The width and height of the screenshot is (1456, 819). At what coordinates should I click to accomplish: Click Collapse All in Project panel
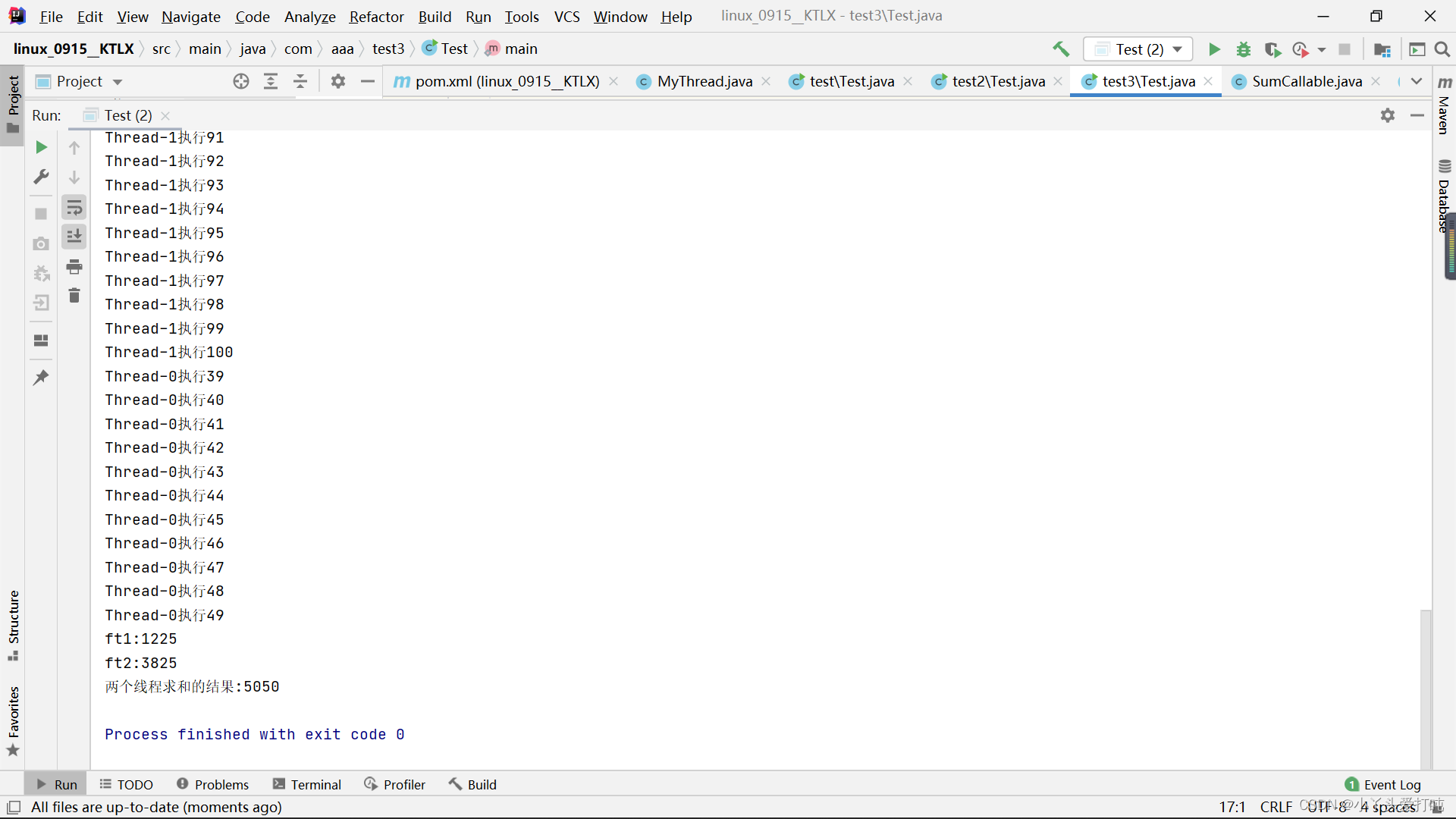pyautogui.click(x=300, y=81)
